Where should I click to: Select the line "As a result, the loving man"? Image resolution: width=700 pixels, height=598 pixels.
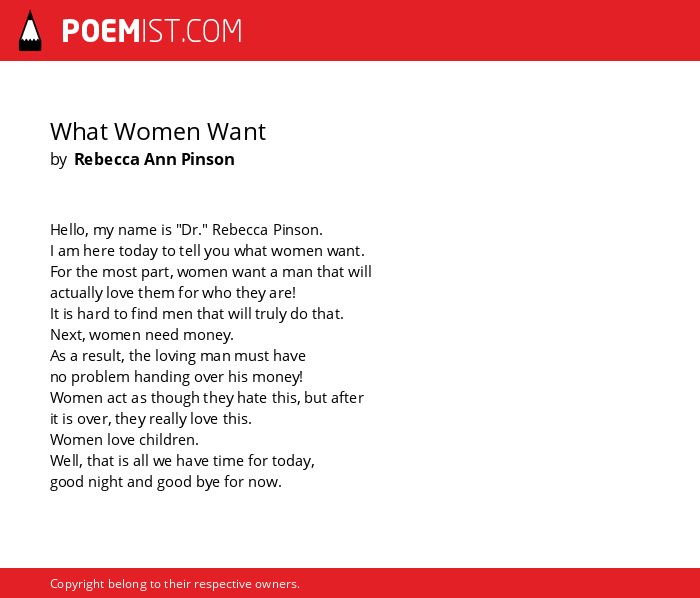[x=178, y=356]
